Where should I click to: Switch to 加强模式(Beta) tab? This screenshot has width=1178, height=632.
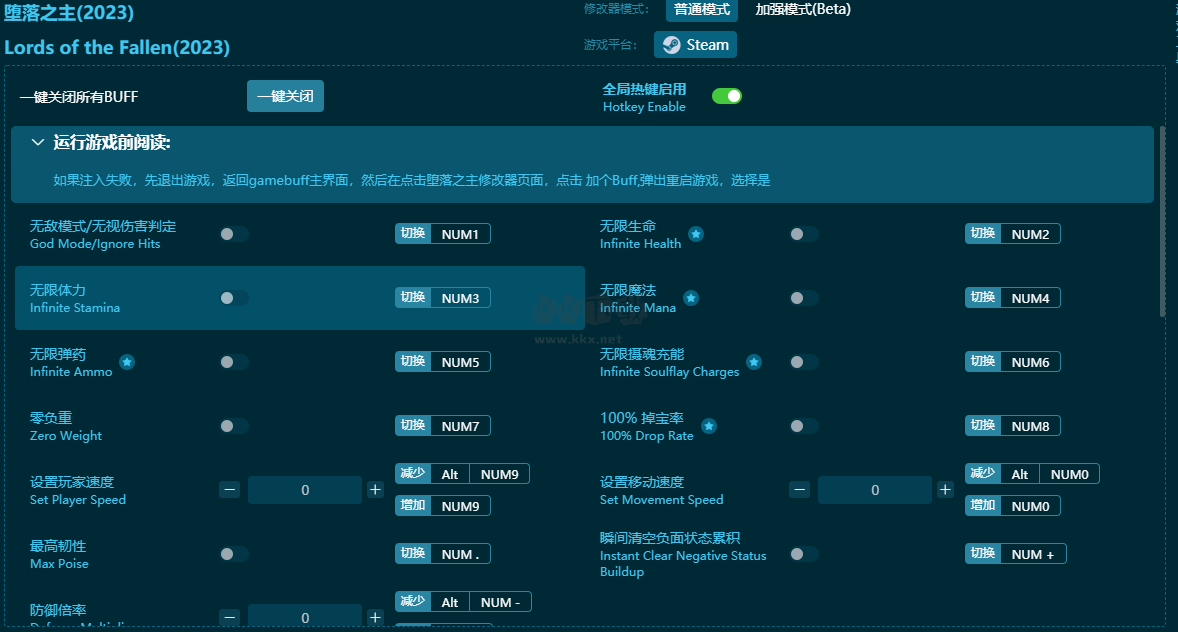tap(803, 10)
